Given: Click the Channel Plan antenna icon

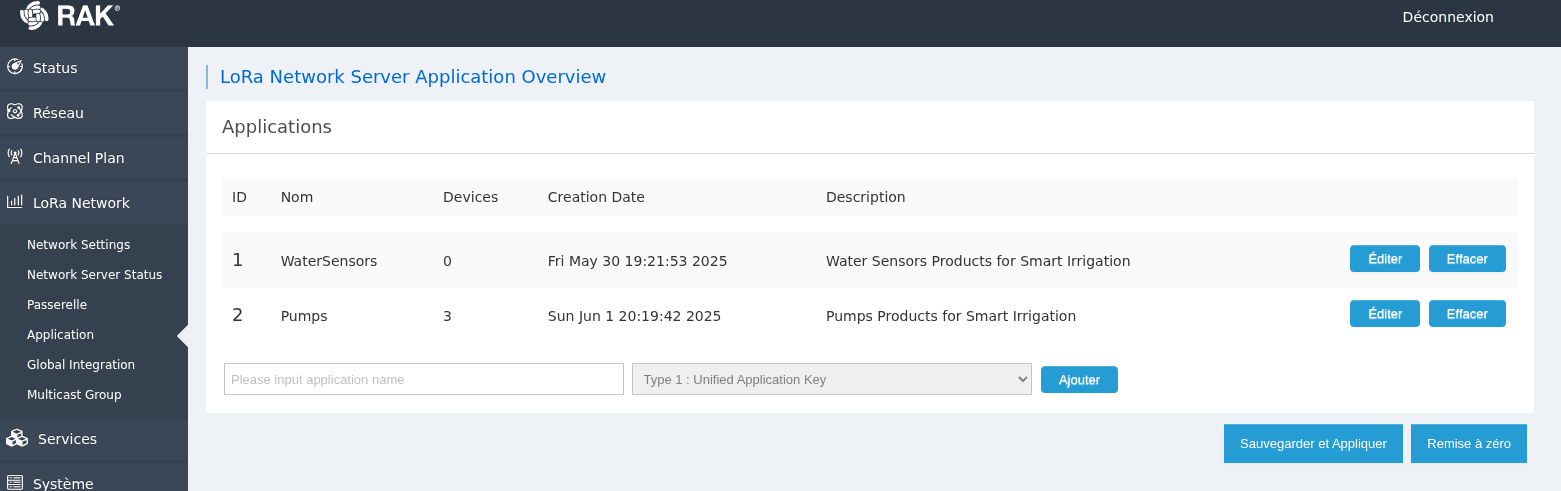Looking at the screenshot, I should coord(15,157).
